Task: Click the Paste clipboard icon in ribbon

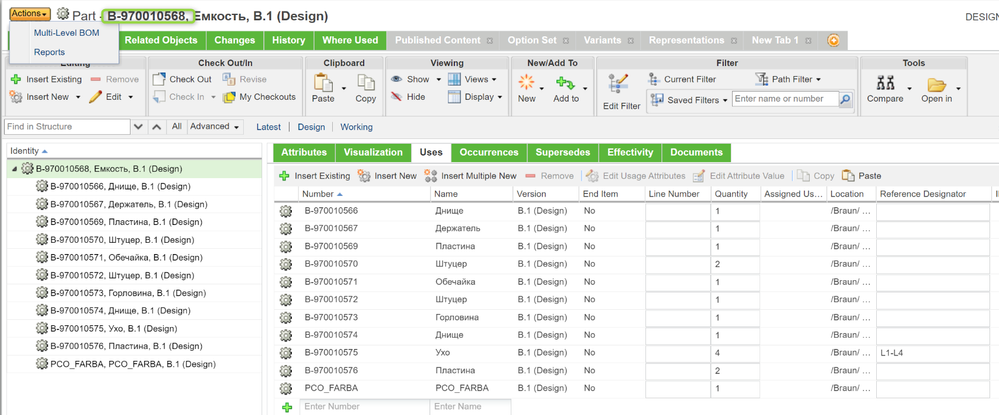Action: (x=323, y=84)
